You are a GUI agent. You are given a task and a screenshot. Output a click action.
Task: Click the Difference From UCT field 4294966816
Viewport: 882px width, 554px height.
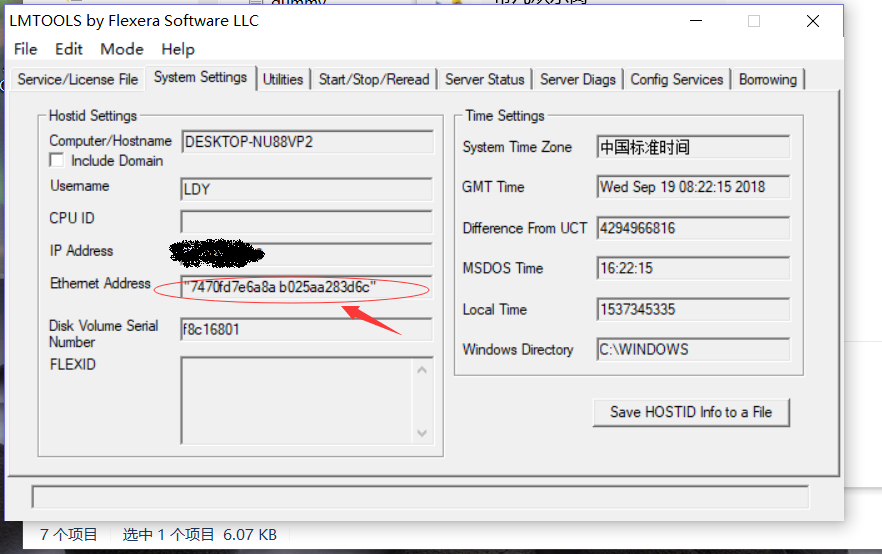point(693,228)
